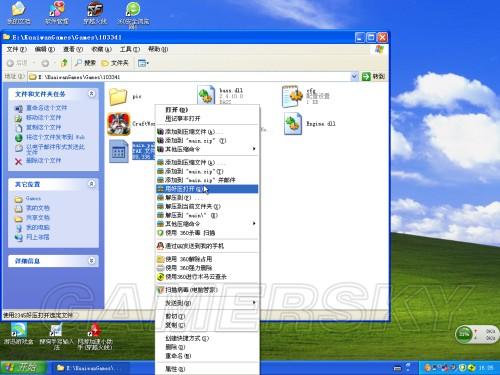This screenshot has height=375, width=500.
Task: Select the cfg configuration file icon
Action: tap(292, 96)
